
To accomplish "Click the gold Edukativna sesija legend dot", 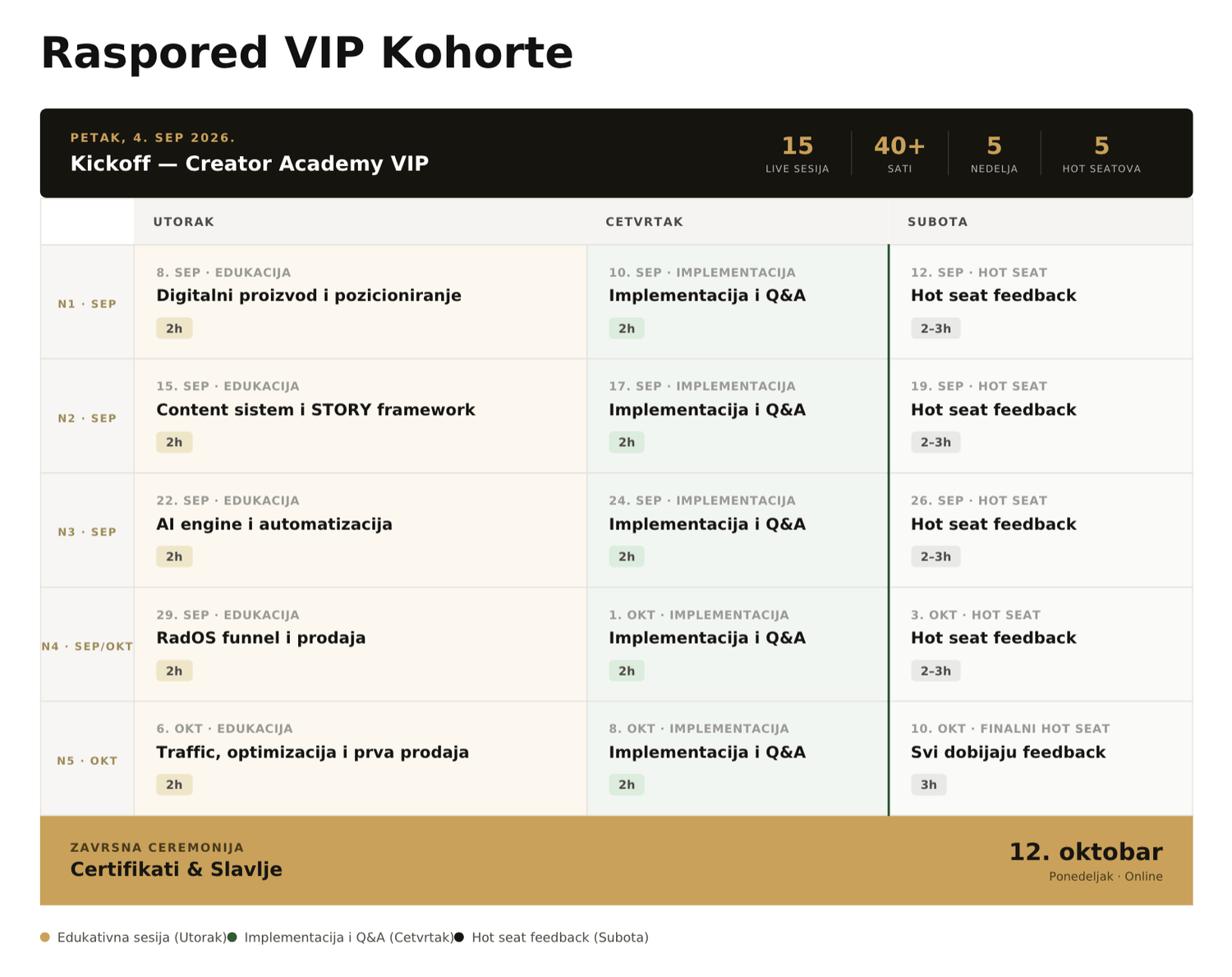I will coord(45,937).
